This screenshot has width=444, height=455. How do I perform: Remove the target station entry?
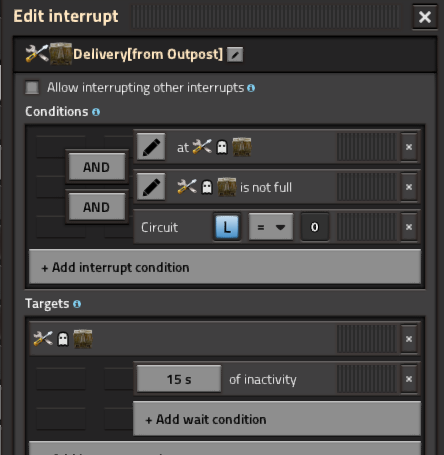(409, 339)
